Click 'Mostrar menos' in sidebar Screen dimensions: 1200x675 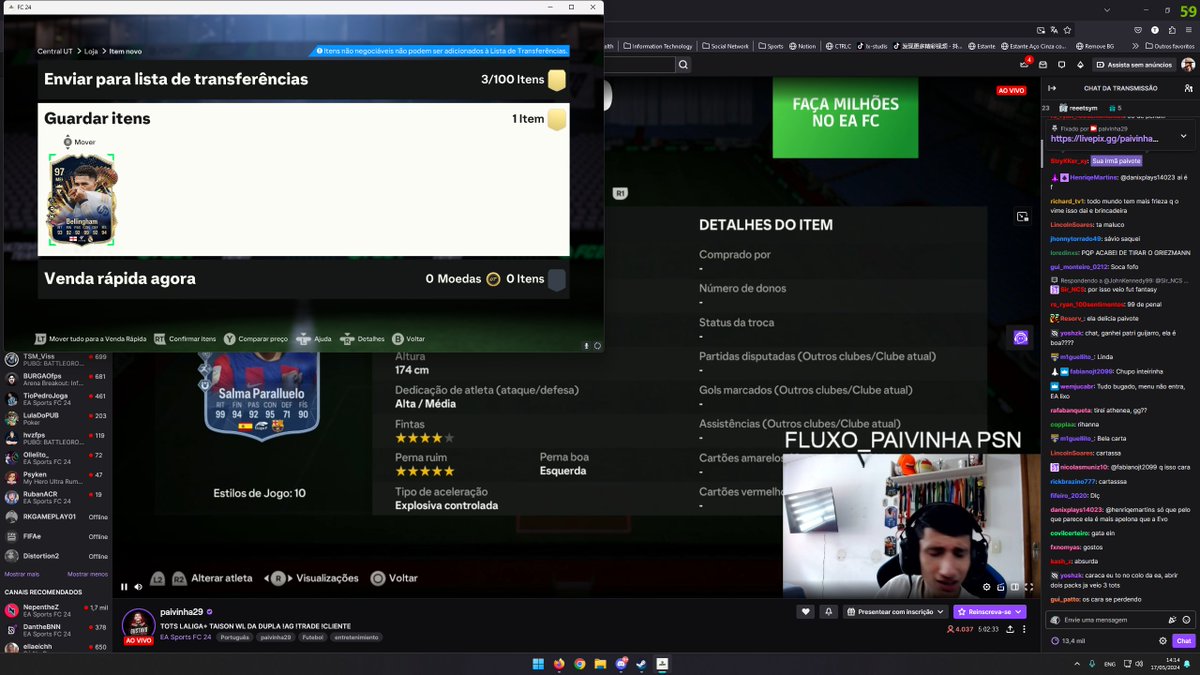[87, 574]
